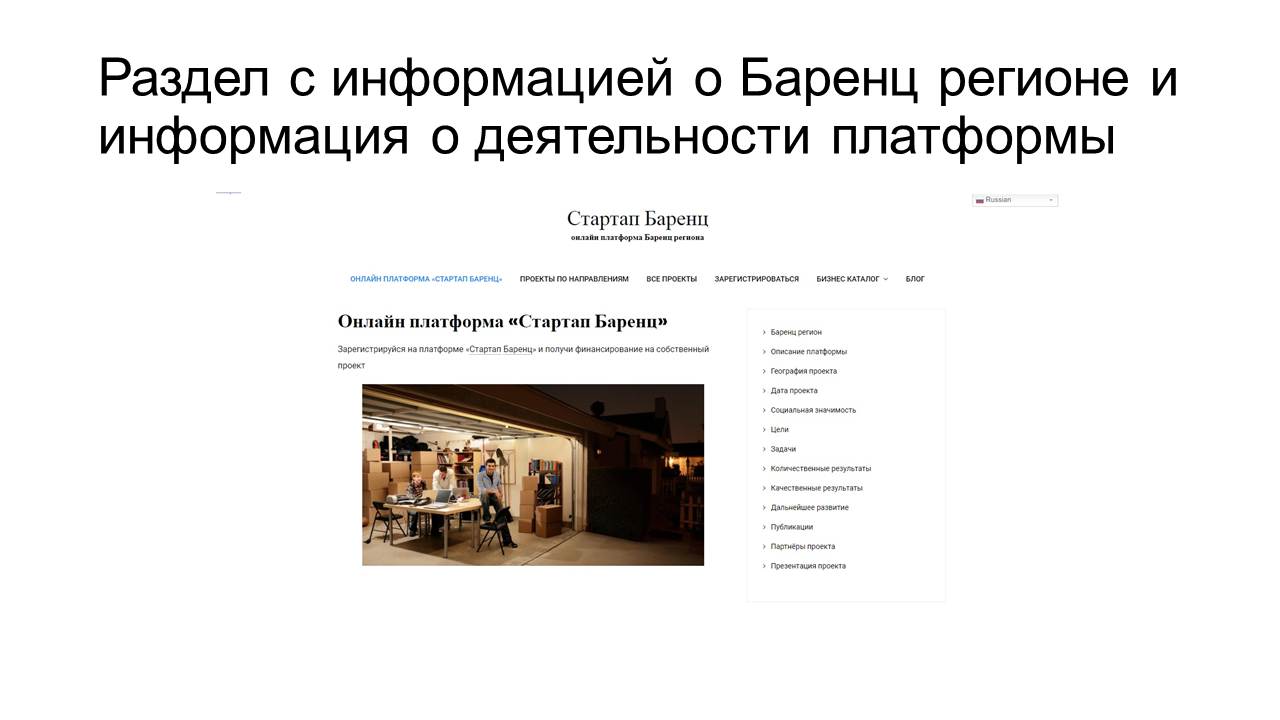Open Проекты по направлениям menu item
Viewport: 1280px width, 720px height.
574,279
